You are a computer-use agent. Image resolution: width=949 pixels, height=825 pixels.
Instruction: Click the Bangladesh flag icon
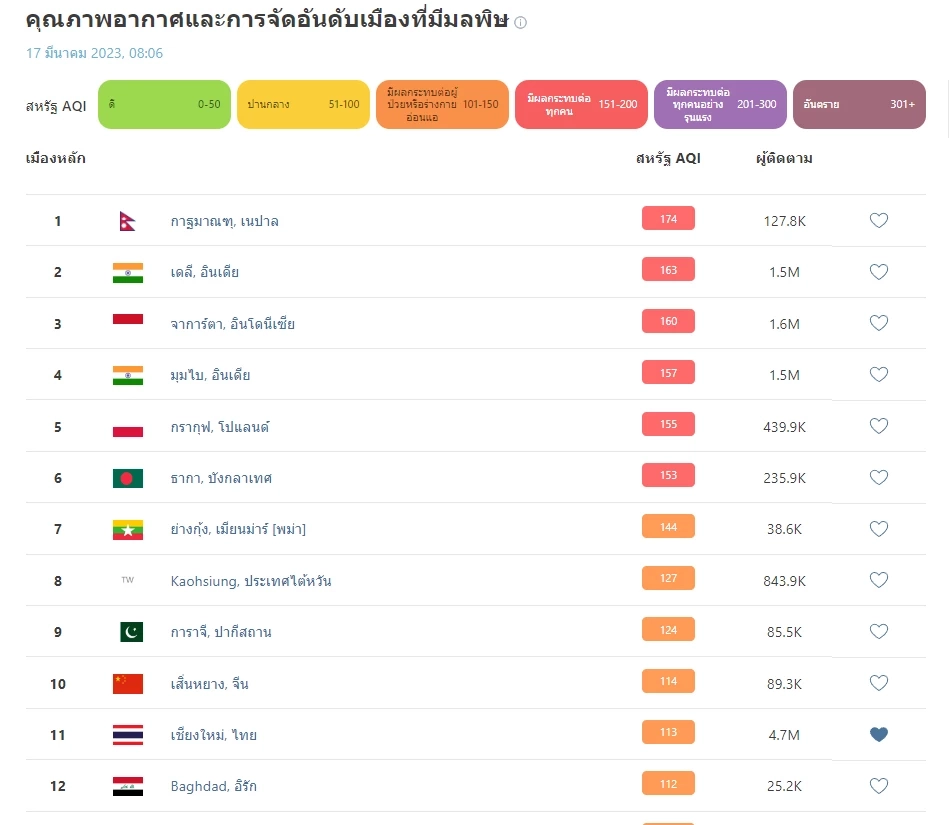coord(127,478)
